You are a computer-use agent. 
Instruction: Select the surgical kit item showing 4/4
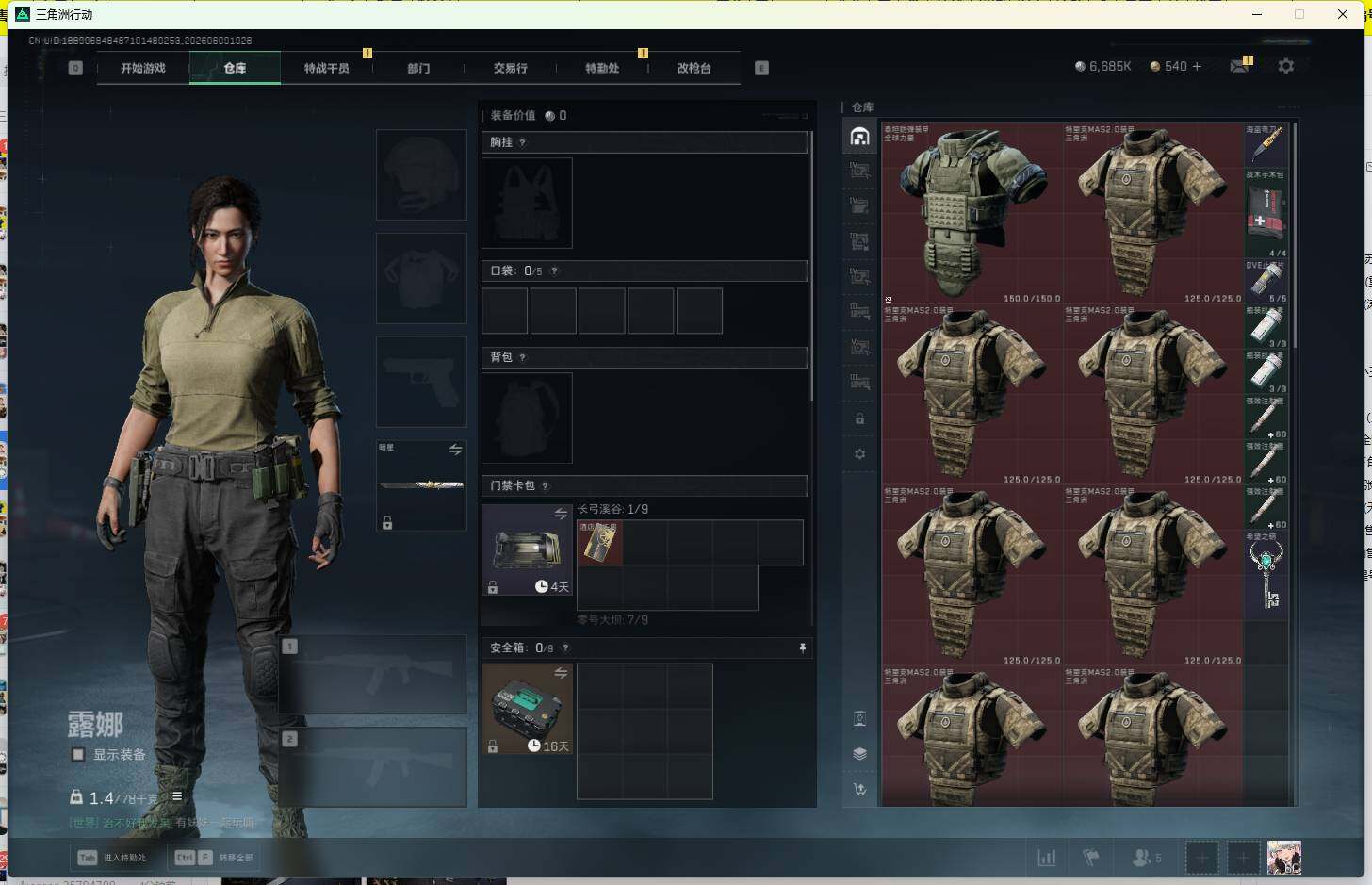tap(1266, 213)
